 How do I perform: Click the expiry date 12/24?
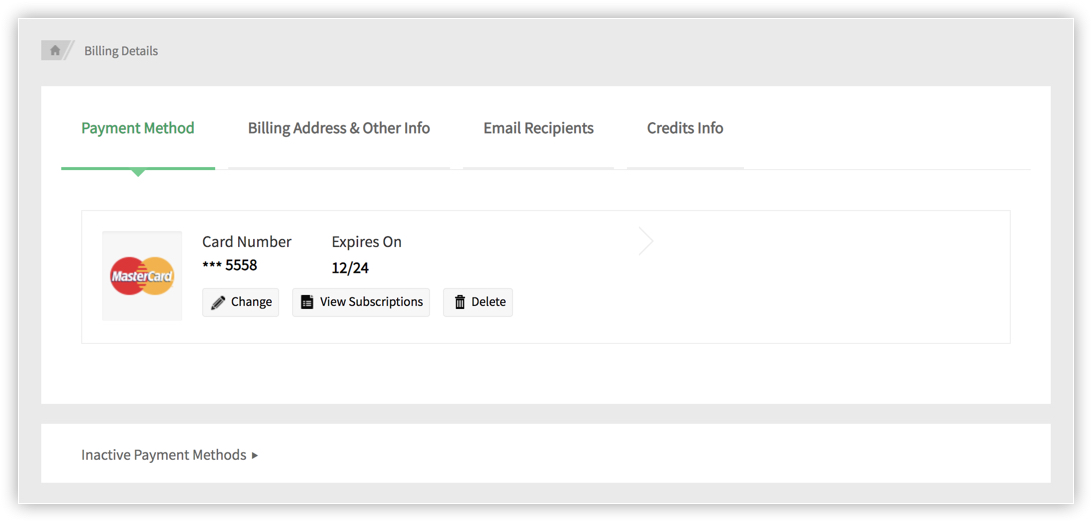point(350,268)
